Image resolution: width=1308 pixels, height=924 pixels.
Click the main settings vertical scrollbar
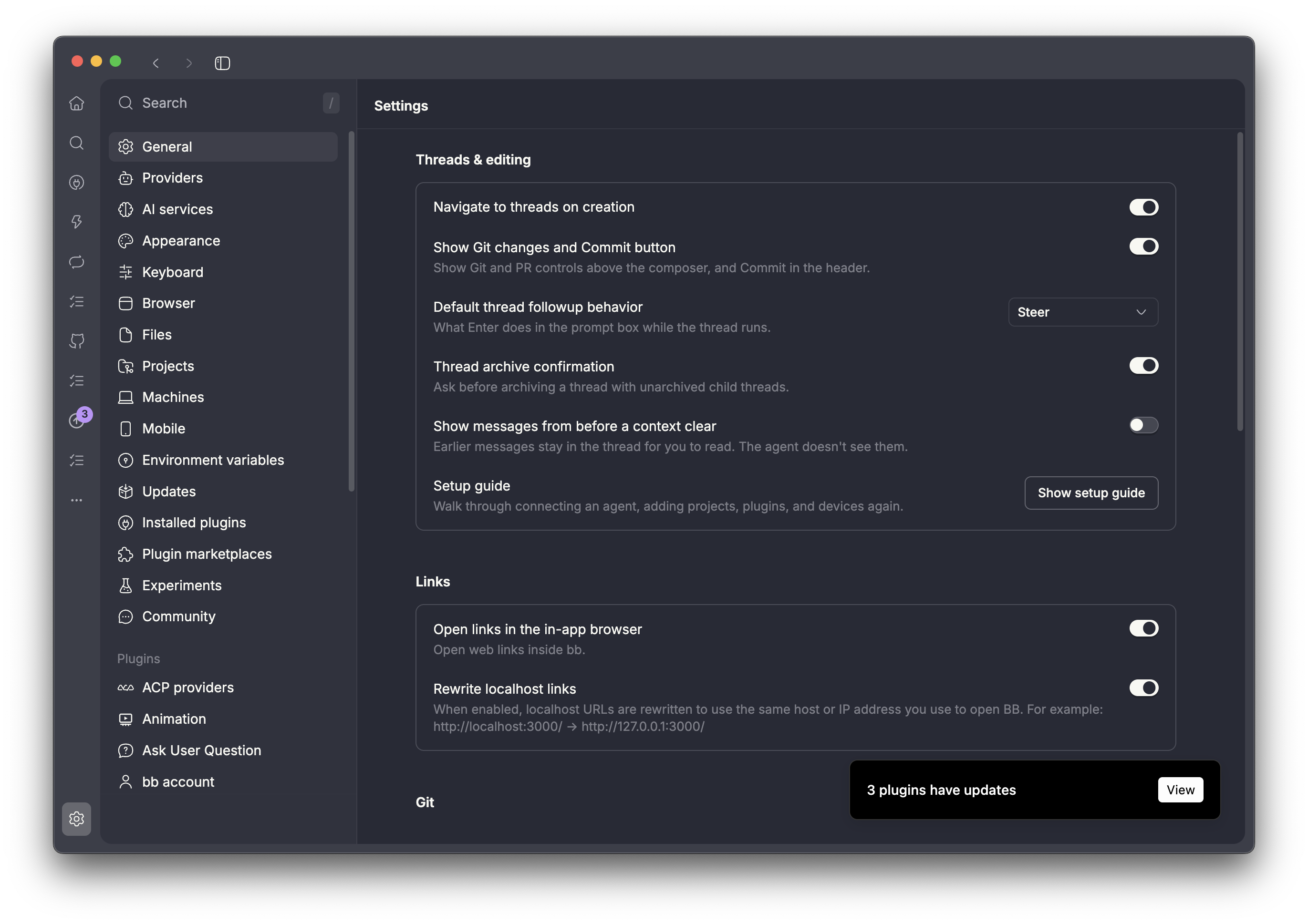[1240, 282]
